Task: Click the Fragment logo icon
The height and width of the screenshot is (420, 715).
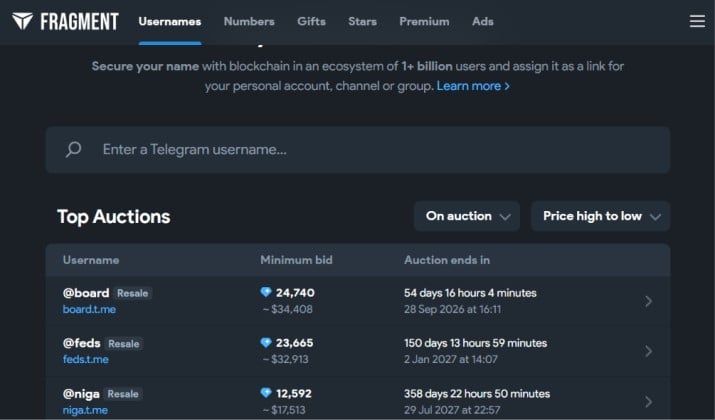Action: [22, 21]
